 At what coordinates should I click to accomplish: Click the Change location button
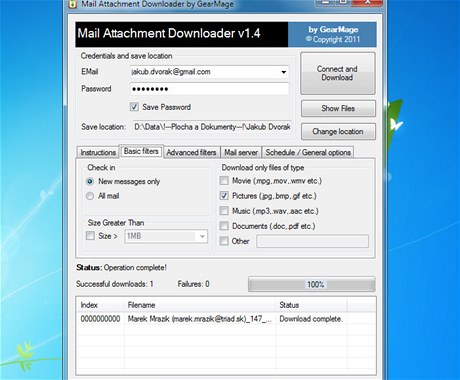pyautogui.click(x=338, y=131)
